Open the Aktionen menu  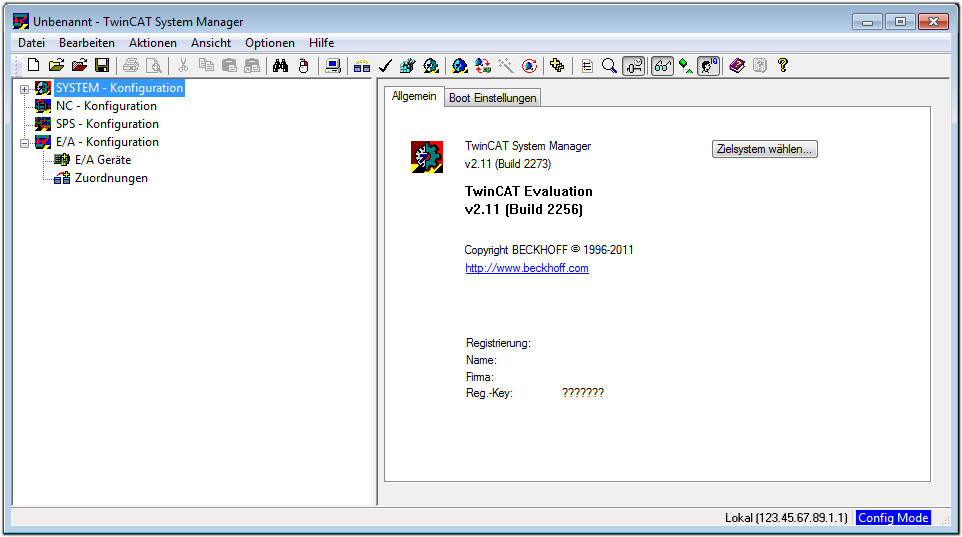(x=152, y=43)
